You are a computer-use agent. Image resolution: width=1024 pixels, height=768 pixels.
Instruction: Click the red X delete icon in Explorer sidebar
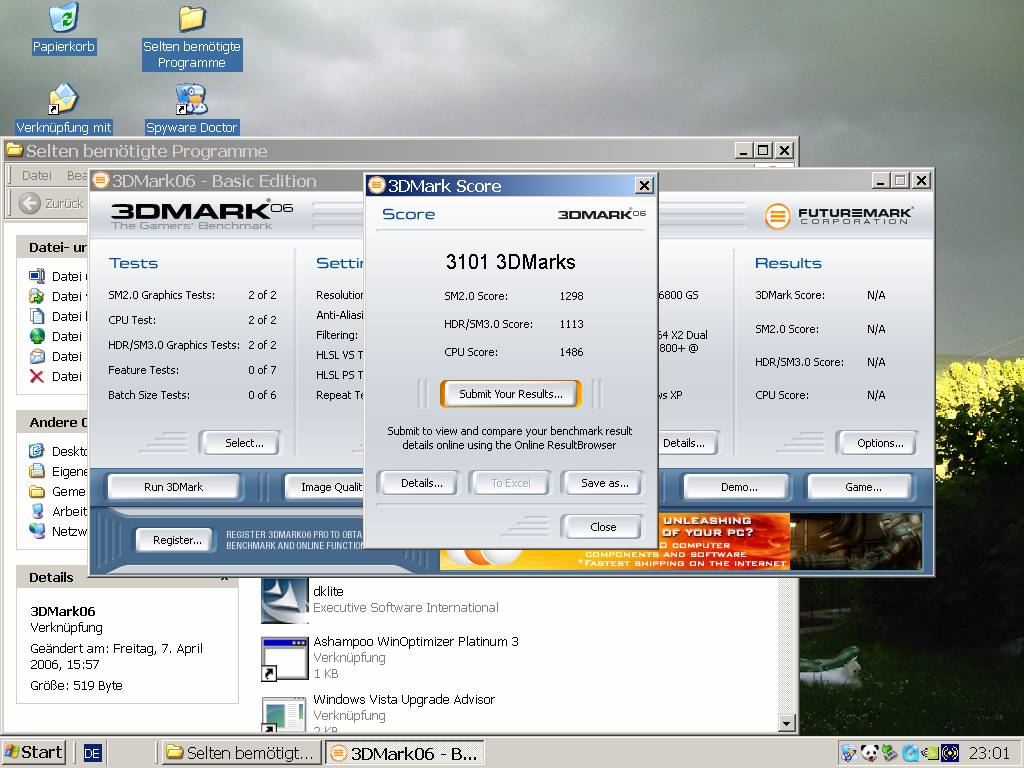pyautogui.click(x=37, y=376)
